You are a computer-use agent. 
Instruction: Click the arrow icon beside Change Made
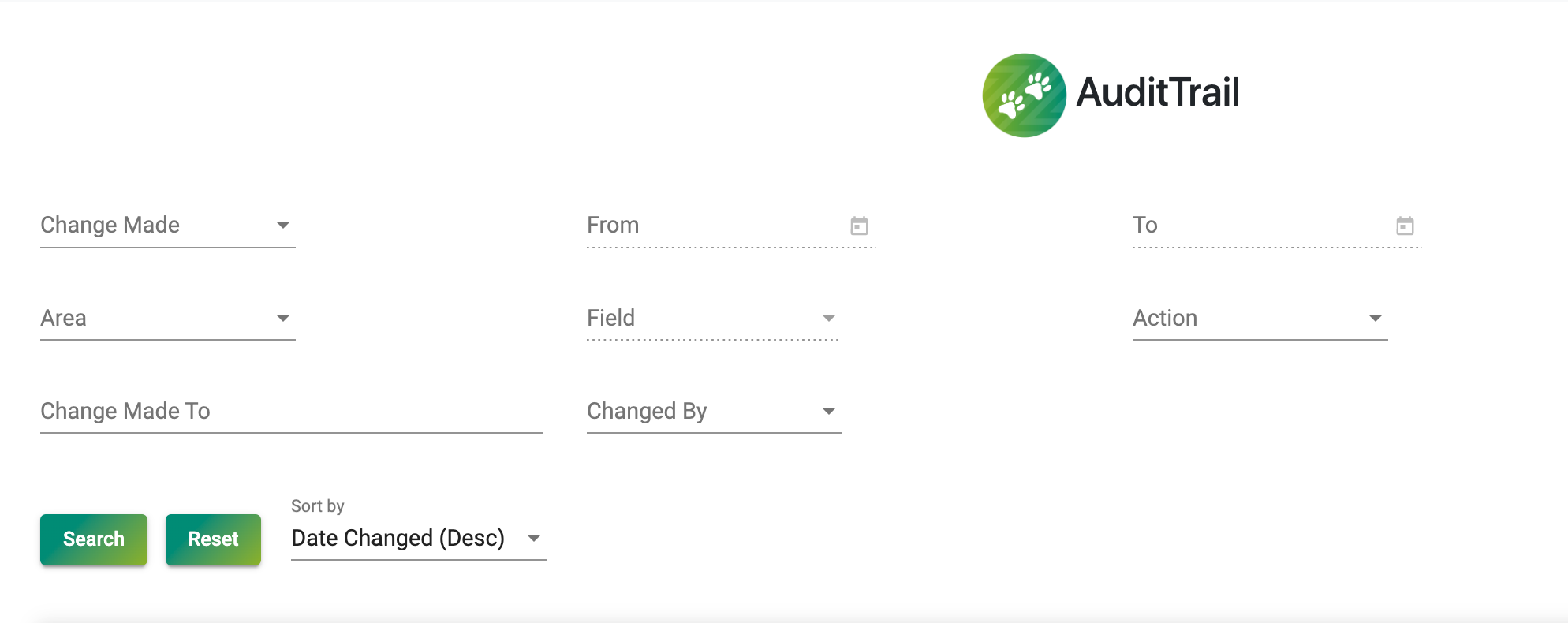pyautogui.click(x=283, y=225)
